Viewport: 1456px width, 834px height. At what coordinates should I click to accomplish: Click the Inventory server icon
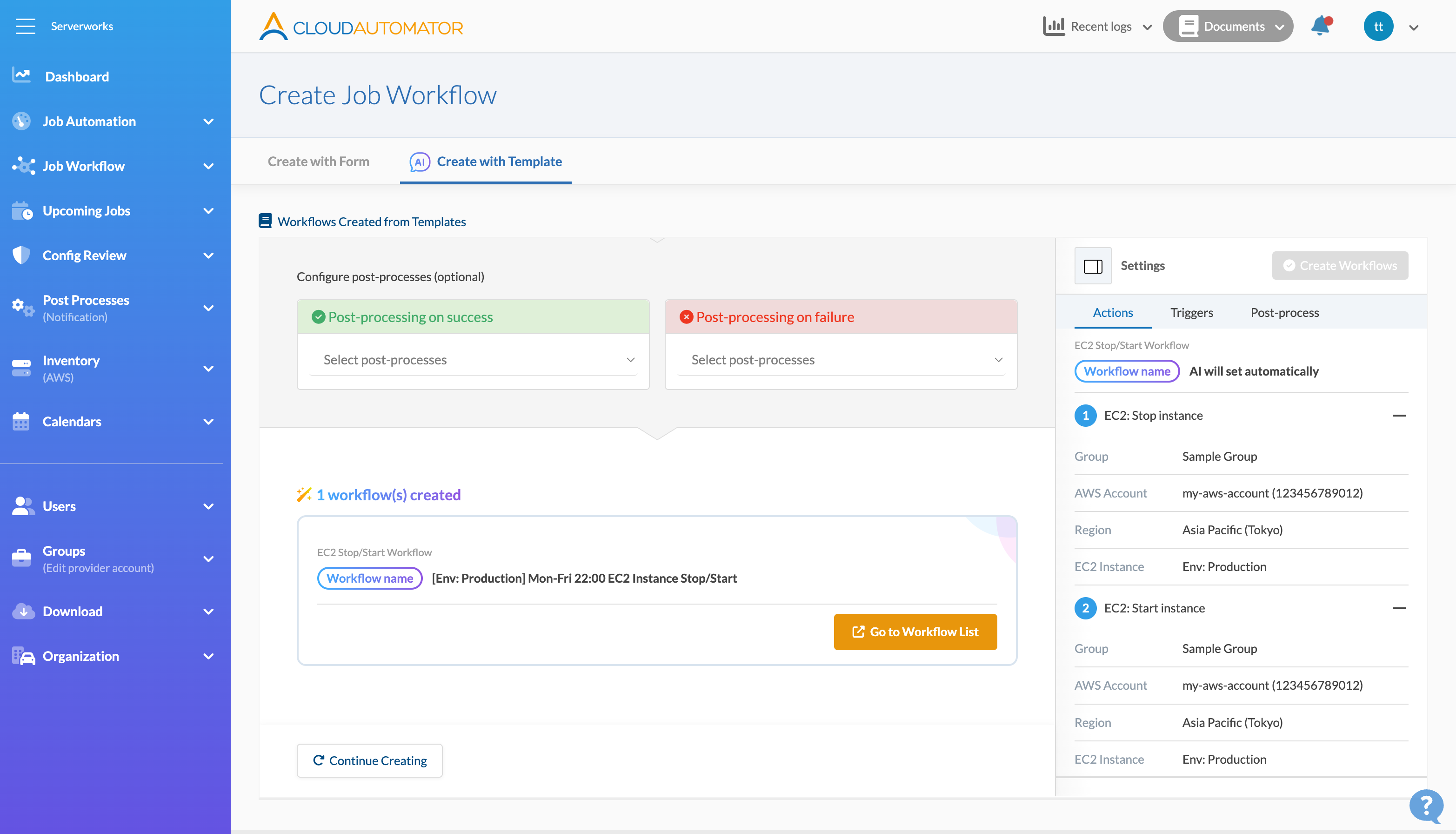[22, 368]
